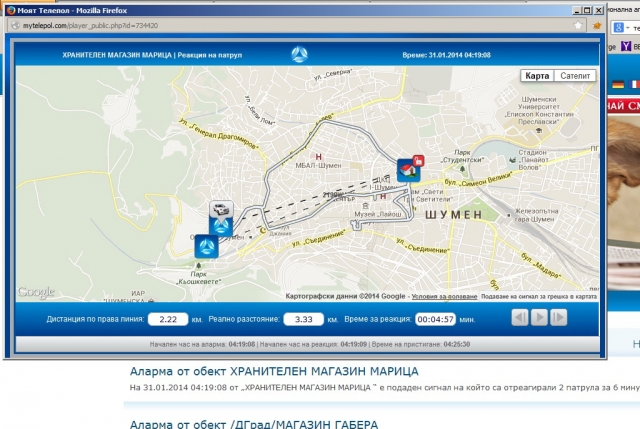Click the reaction time field showing 00:04:57
This screenshot has height=429, width=640.
435,319
